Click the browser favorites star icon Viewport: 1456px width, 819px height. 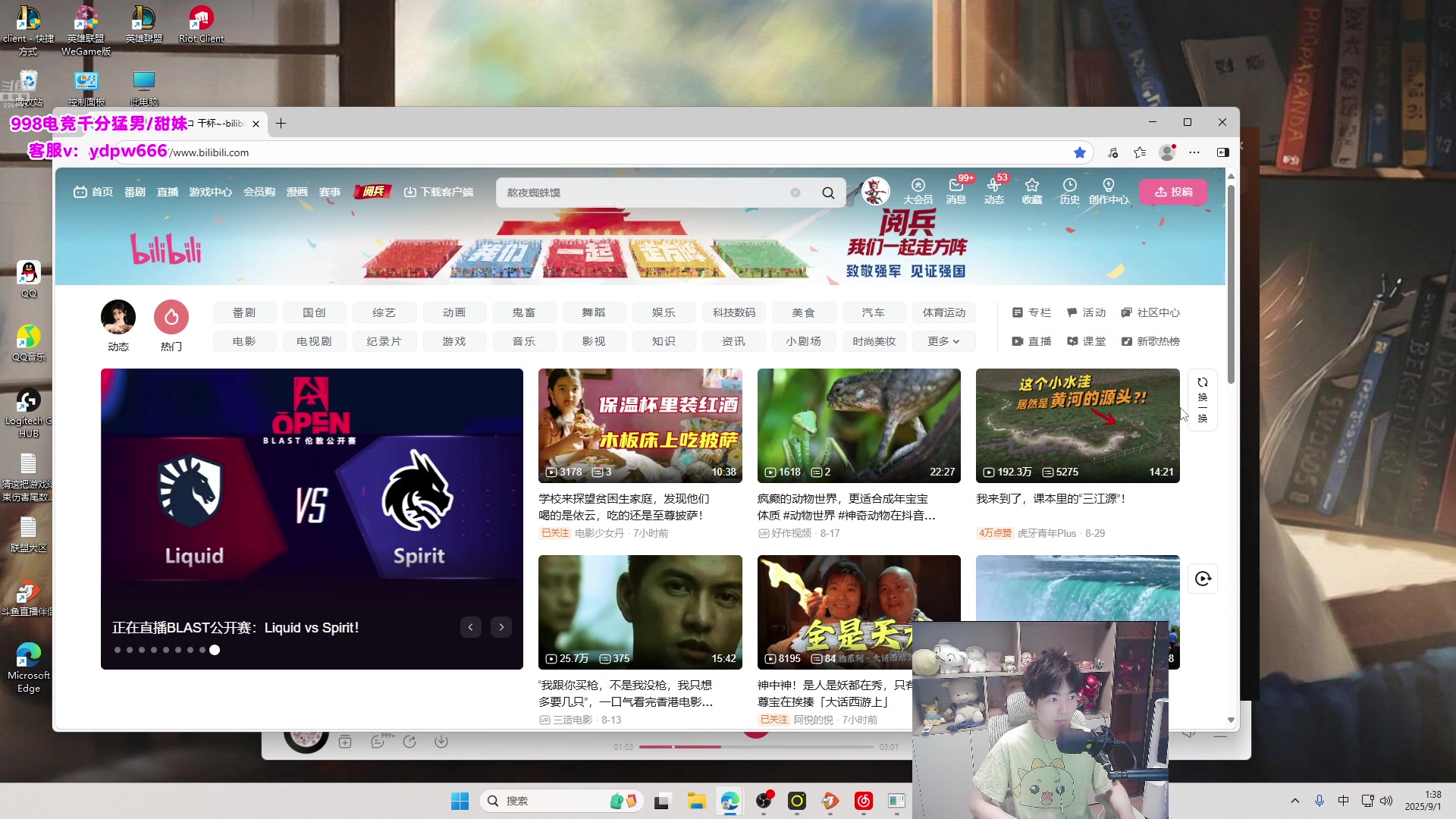(1080, 152)
